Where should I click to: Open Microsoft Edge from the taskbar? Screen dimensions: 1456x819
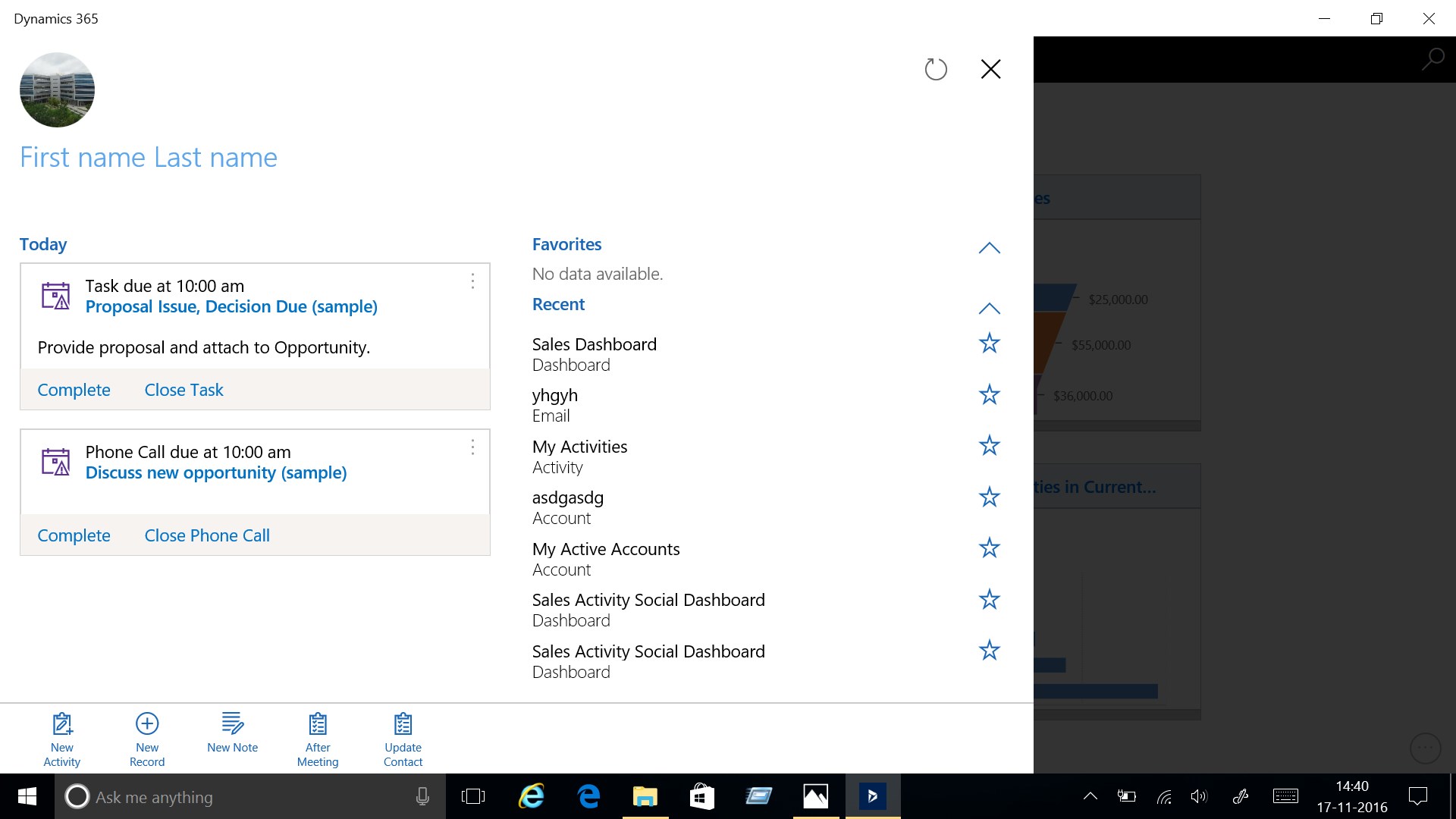pos(588,796)
